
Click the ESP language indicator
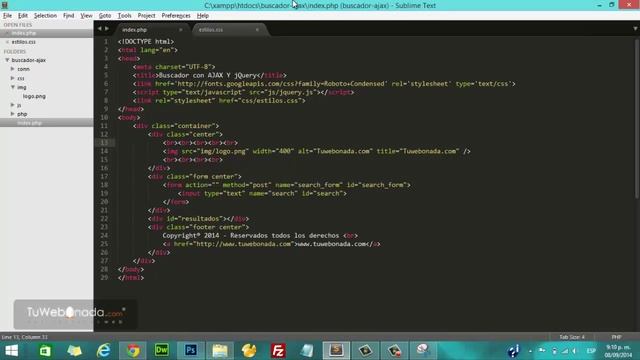pyautogui.click(x=591, y=351)
